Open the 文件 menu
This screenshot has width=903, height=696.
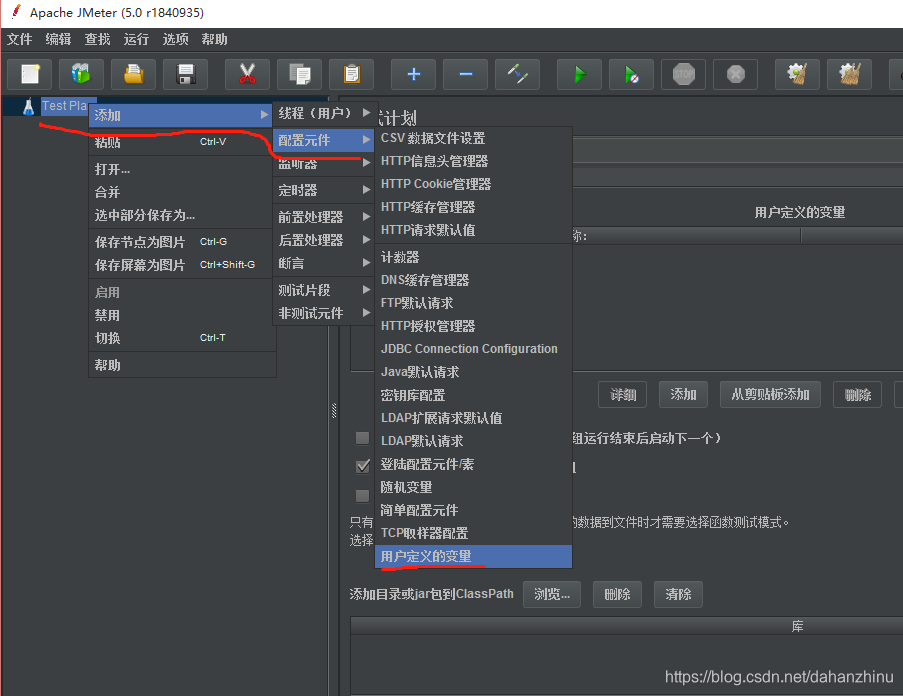20,39
